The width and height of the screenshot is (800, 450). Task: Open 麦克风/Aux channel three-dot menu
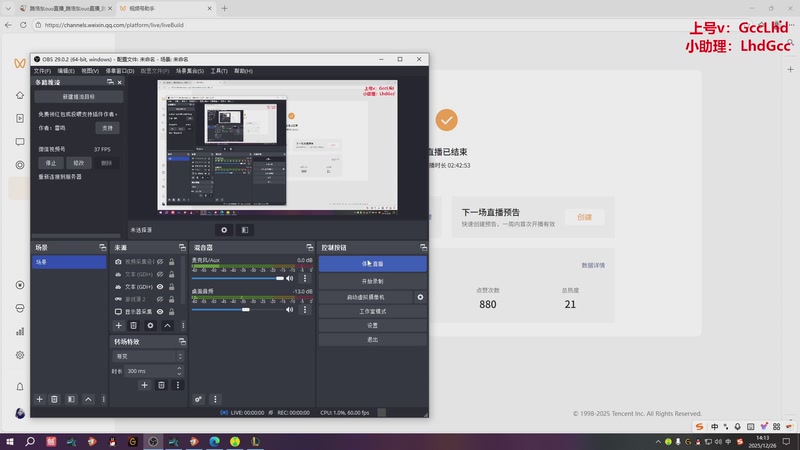point(305,278)
